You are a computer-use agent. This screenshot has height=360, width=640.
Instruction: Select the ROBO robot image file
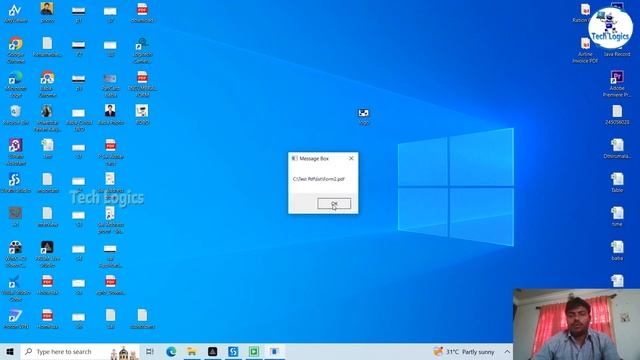(142, 114)
